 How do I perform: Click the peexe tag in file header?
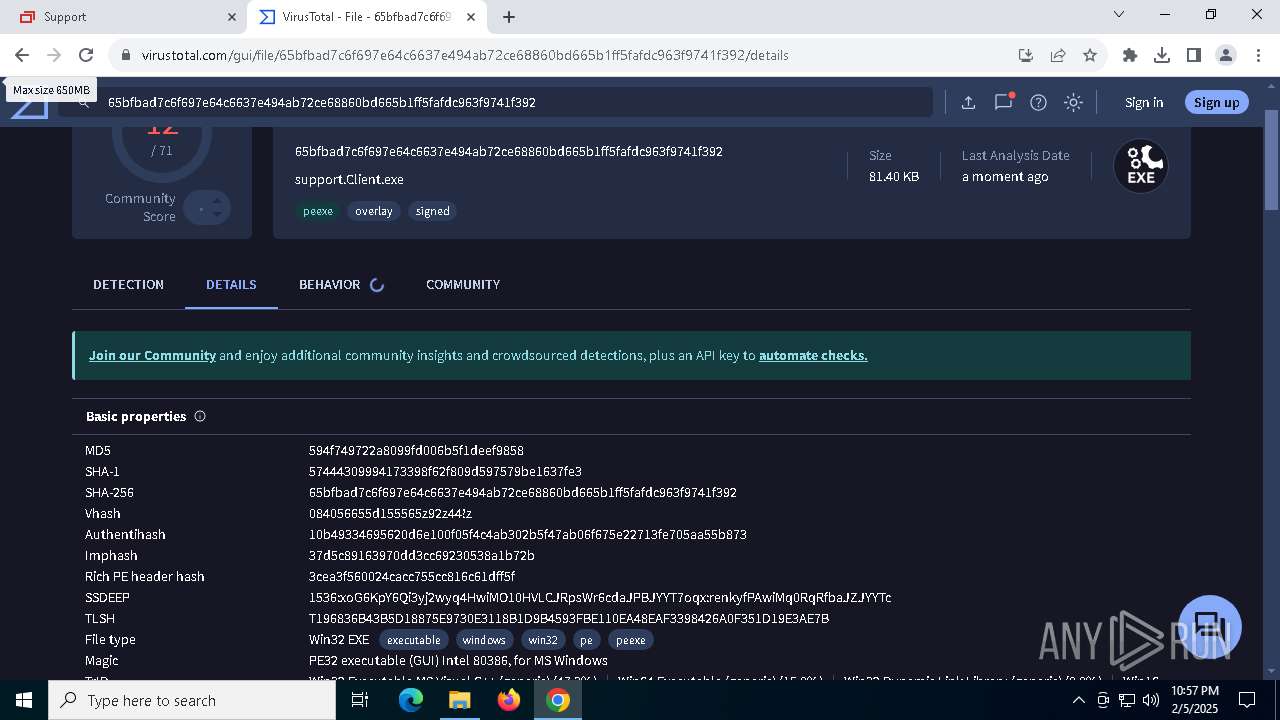[318, 211]
